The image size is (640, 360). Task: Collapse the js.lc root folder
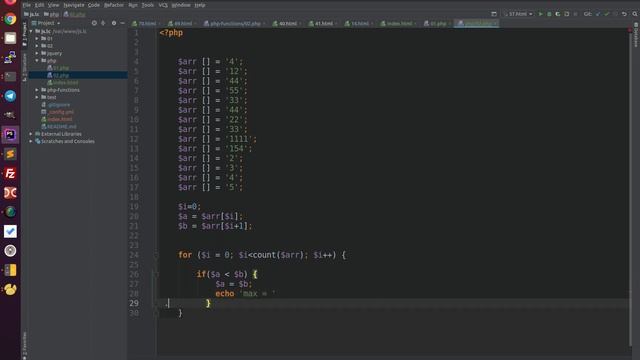click(x=31, y=31)
